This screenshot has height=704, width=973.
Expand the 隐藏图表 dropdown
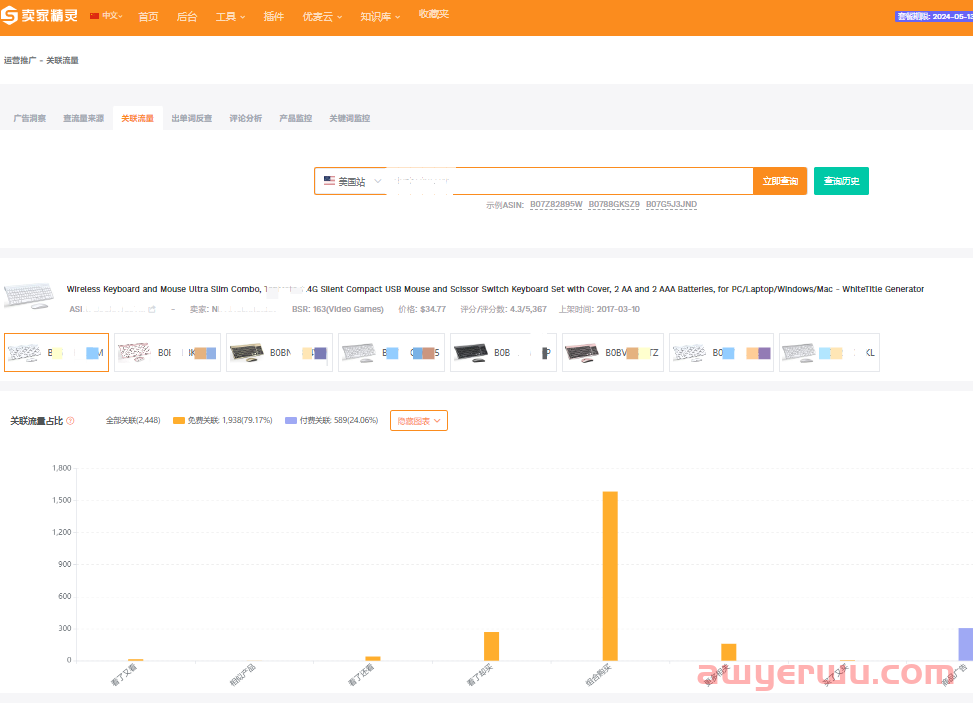tap(418, 421)
